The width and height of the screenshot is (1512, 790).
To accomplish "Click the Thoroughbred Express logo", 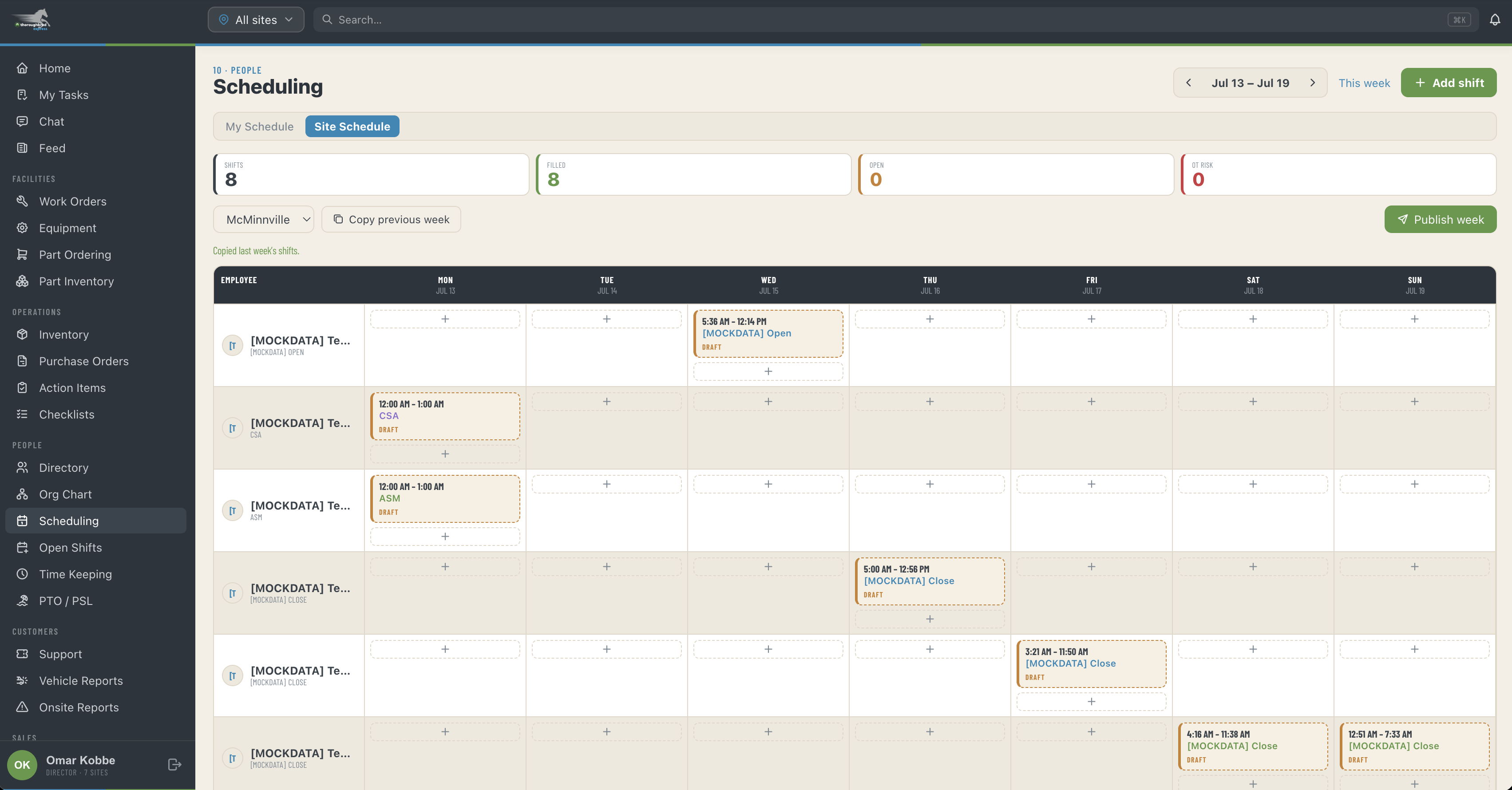I will pos(32,20).
